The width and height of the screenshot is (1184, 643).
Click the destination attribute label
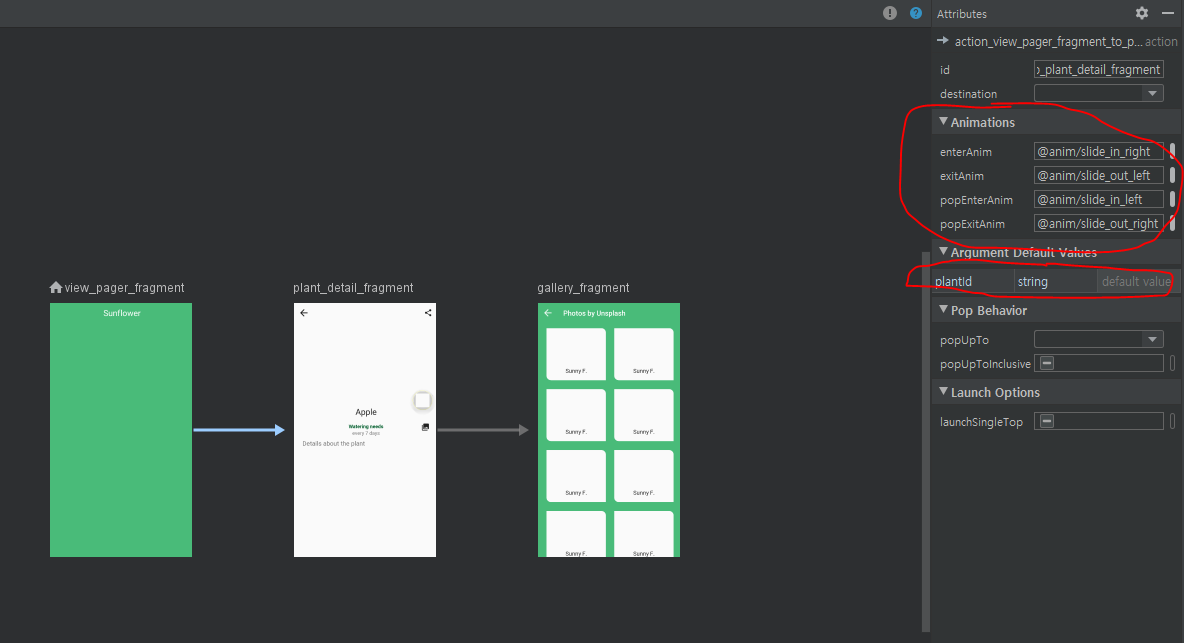click(x=968, y=94)
